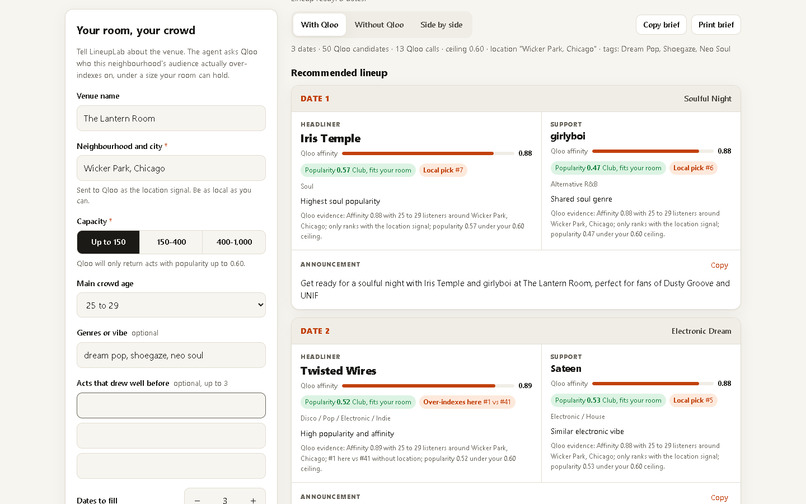The image size is (806, 504).
Task: Focus the first Acts that drew well field
Action: (x=171, y=405)
